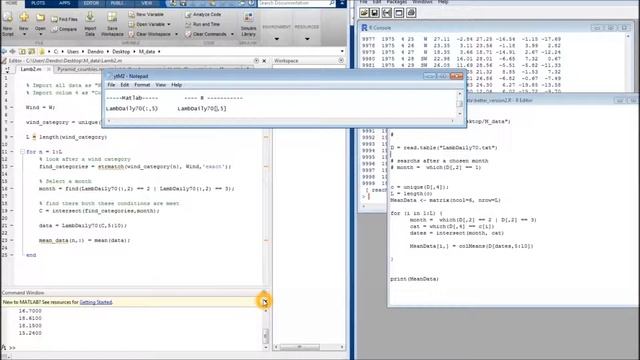Click the Run line icon in R toolbar
The image size is (640, 360).
(x=387, y=13)
